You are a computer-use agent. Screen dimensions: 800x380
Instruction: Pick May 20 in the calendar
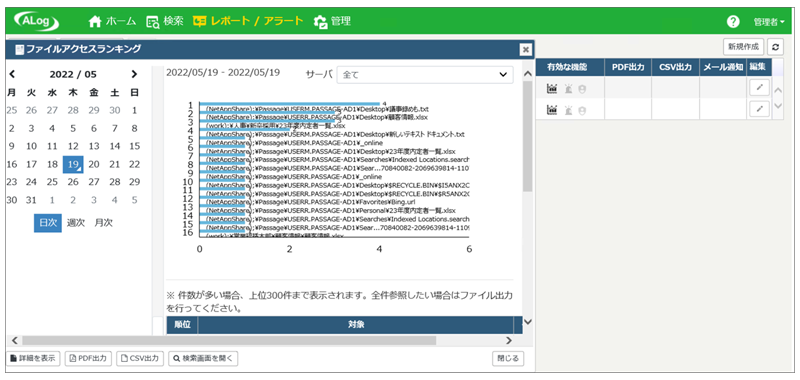click(x=94, y=164)
